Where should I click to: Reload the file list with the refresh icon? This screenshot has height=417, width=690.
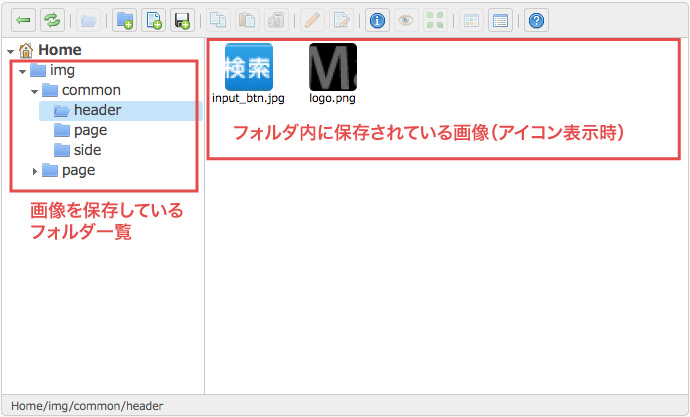click(50, 20)
